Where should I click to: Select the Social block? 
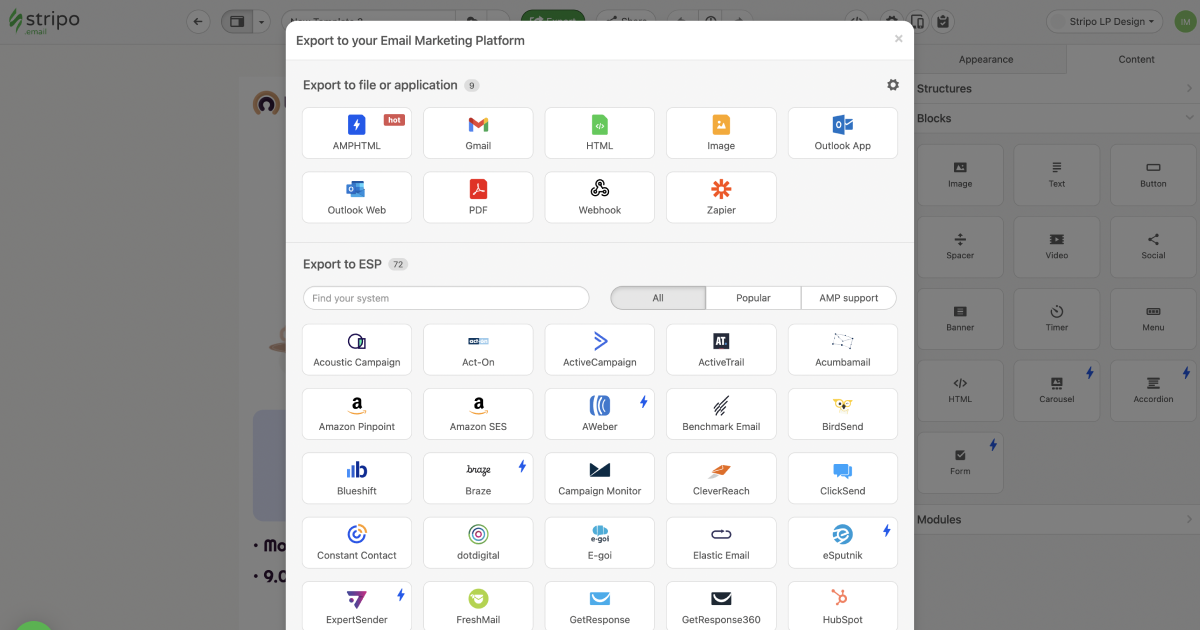(1153, 247)
